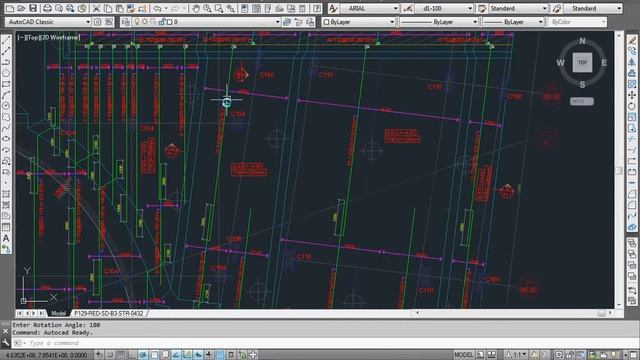Open the Standard table style dropdown
This screenshot has height=360, width=640.
click(518, 8)
